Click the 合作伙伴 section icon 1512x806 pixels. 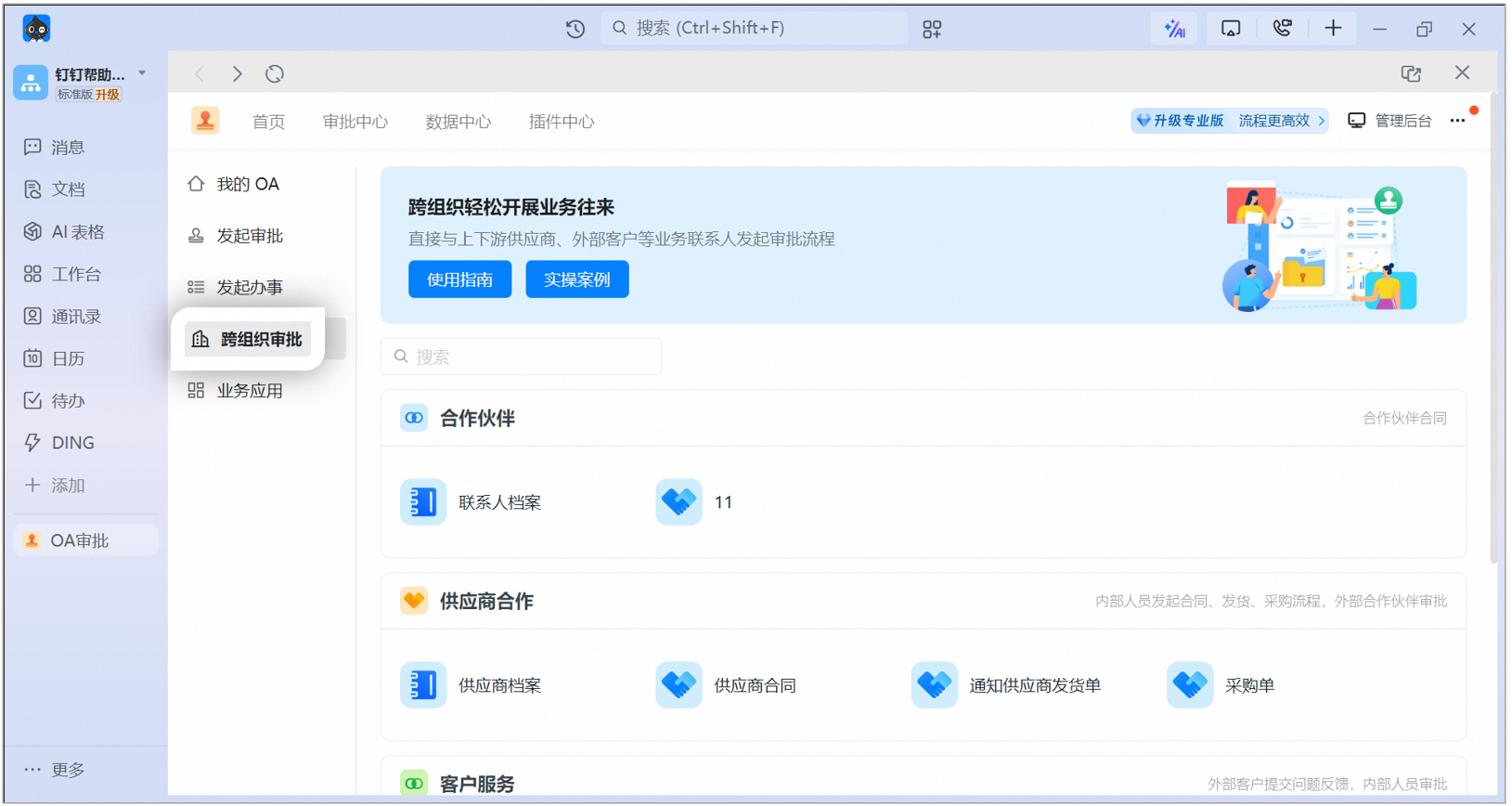tap(414, 418)
